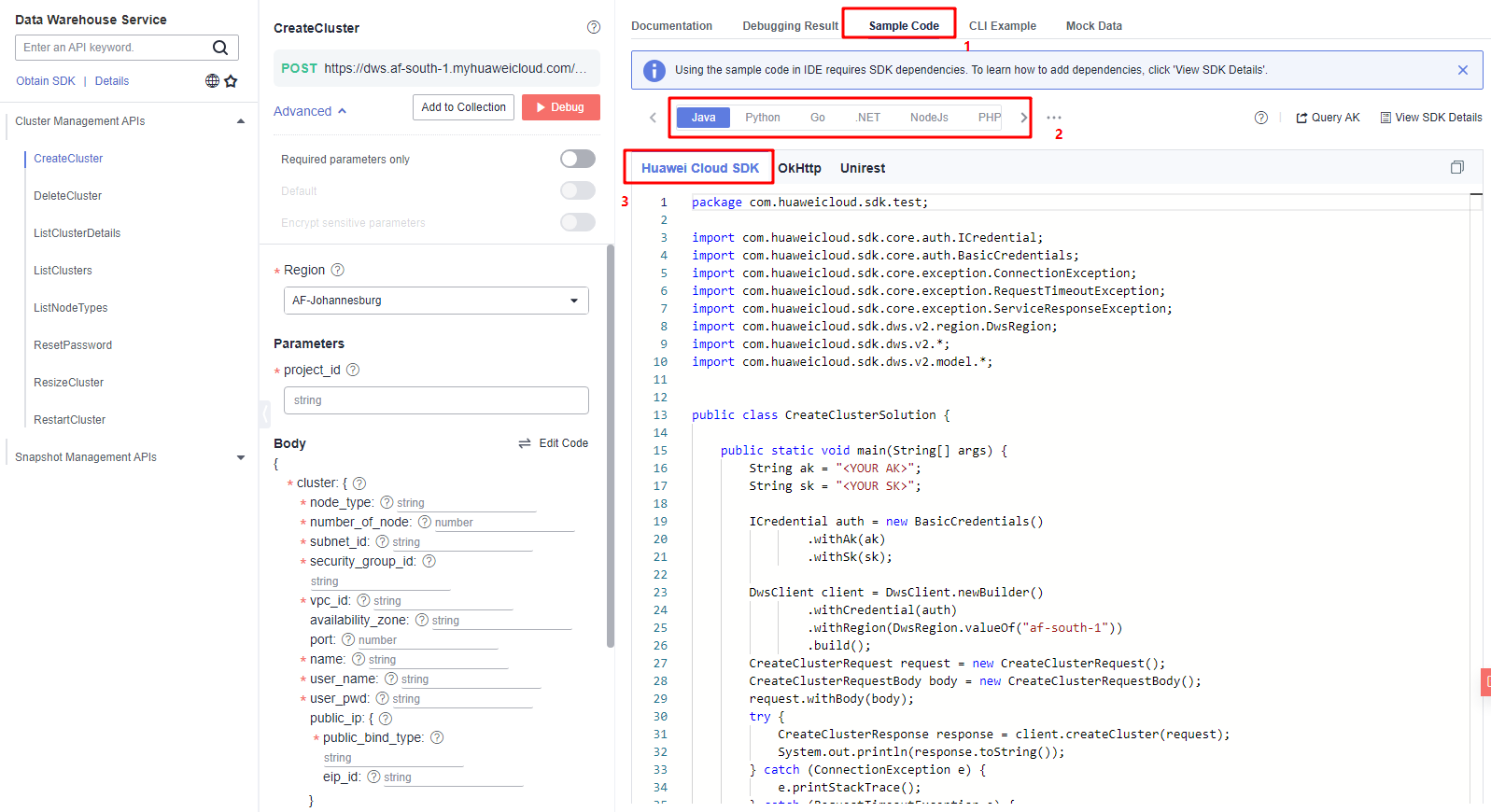Click the project_id help icon

pyautogui.click(x=353, y=370)
